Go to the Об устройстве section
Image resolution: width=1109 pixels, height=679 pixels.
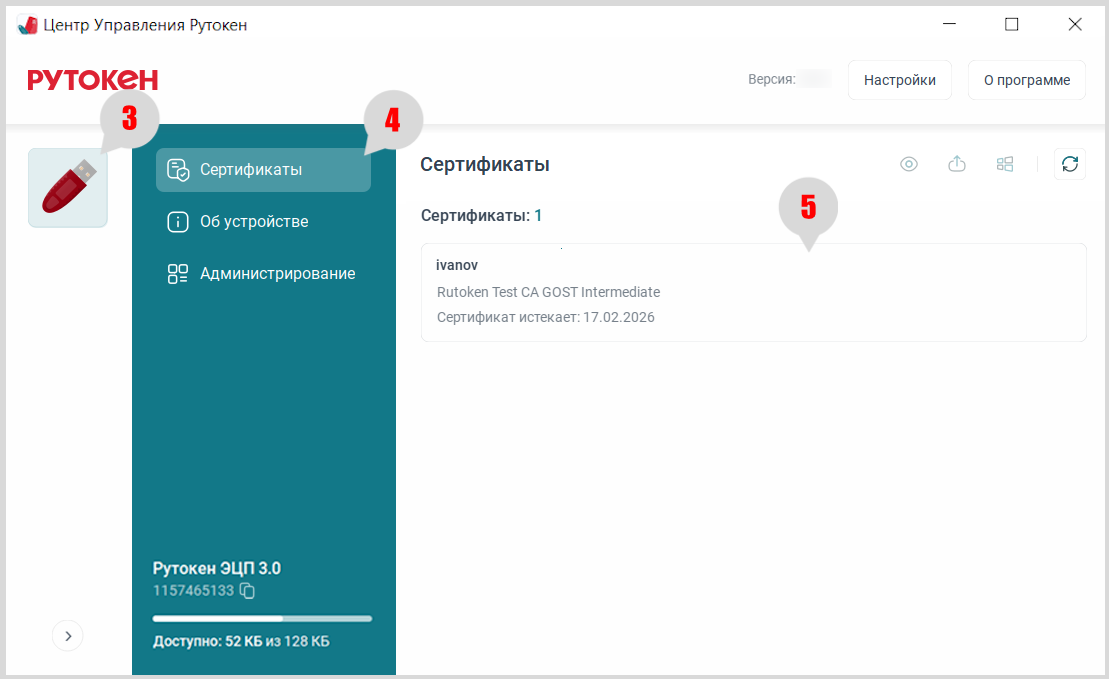[x=253, y=222]
